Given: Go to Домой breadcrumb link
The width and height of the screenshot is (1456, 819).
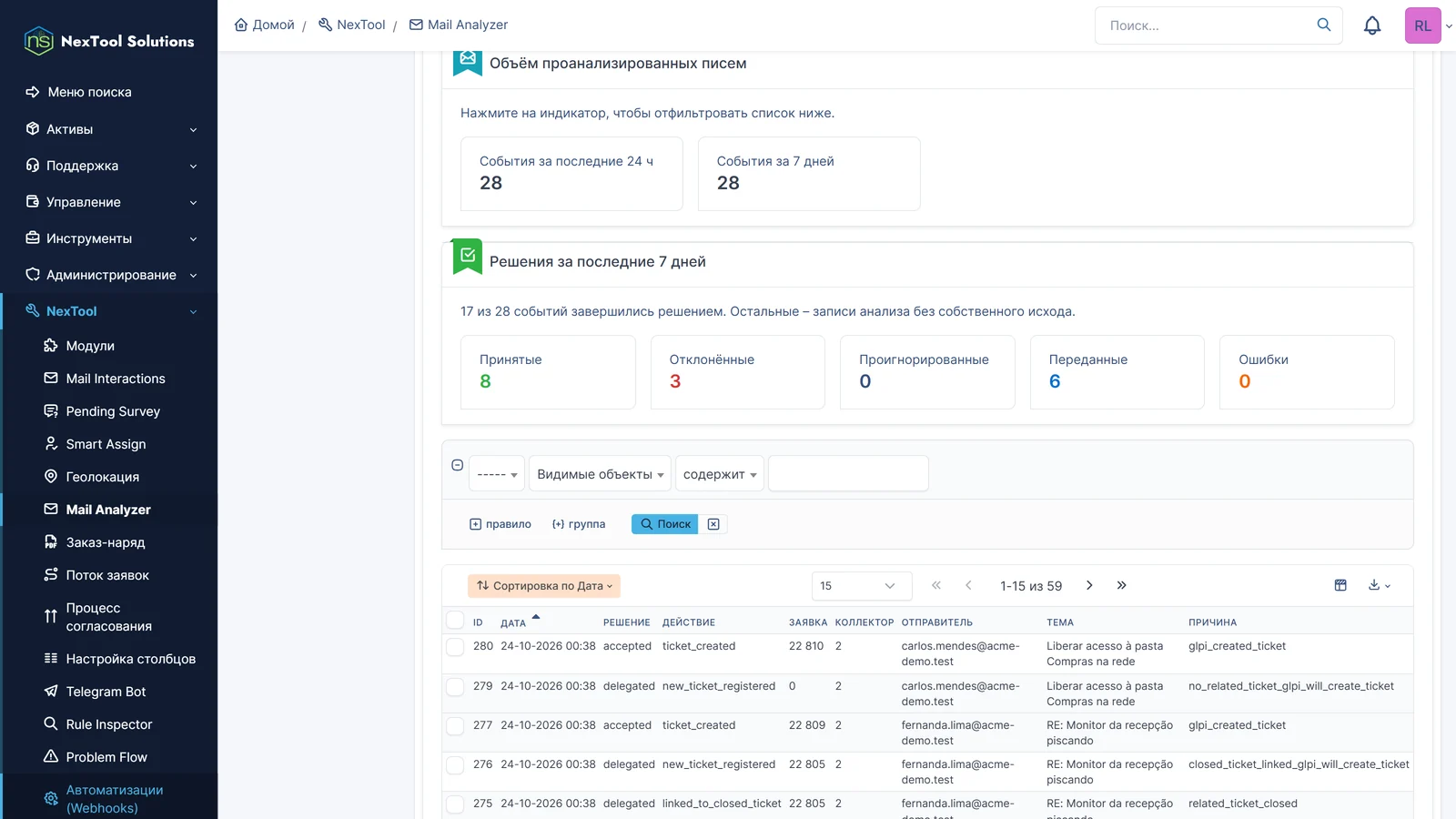Looking at the screenshot, I should [x=265, y=25].
